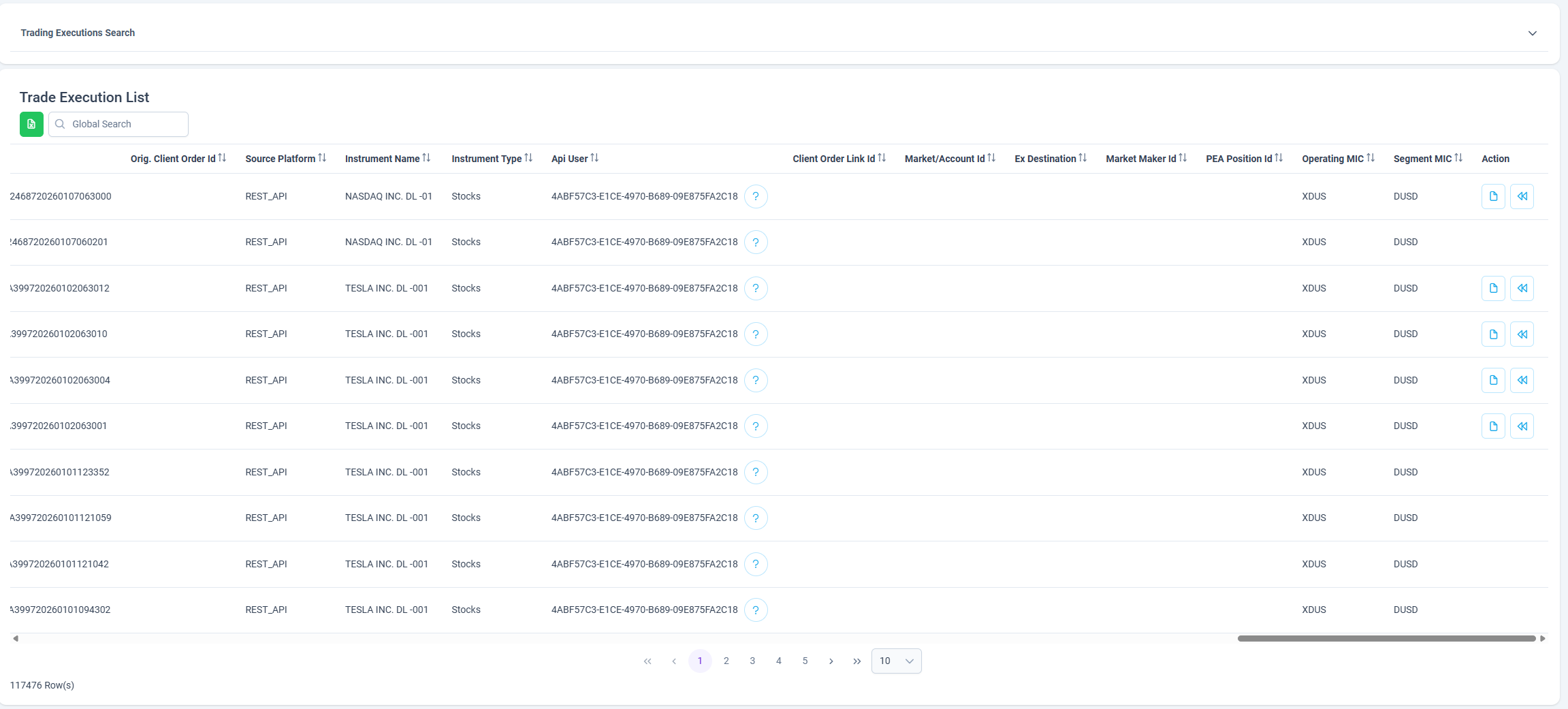The image size is (1568, 709).
Task: Click the rewind icon for order ending 063010
Action: [x=1522, y=334]
